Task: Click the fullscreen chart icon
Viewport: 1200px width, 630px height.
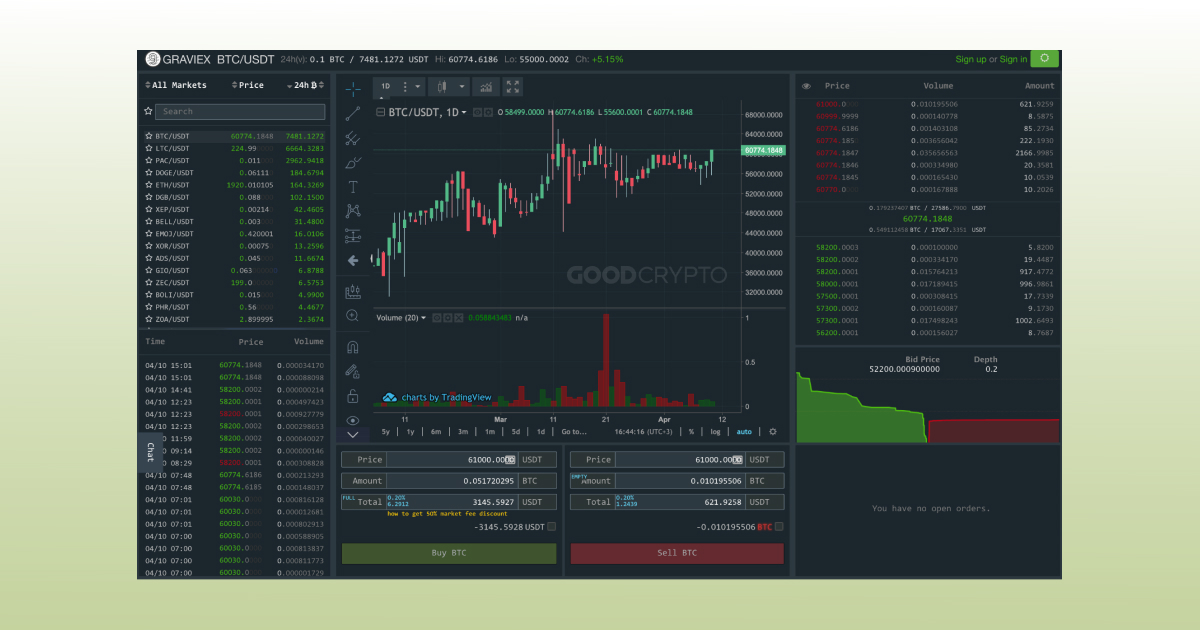Action: (513, 87)
